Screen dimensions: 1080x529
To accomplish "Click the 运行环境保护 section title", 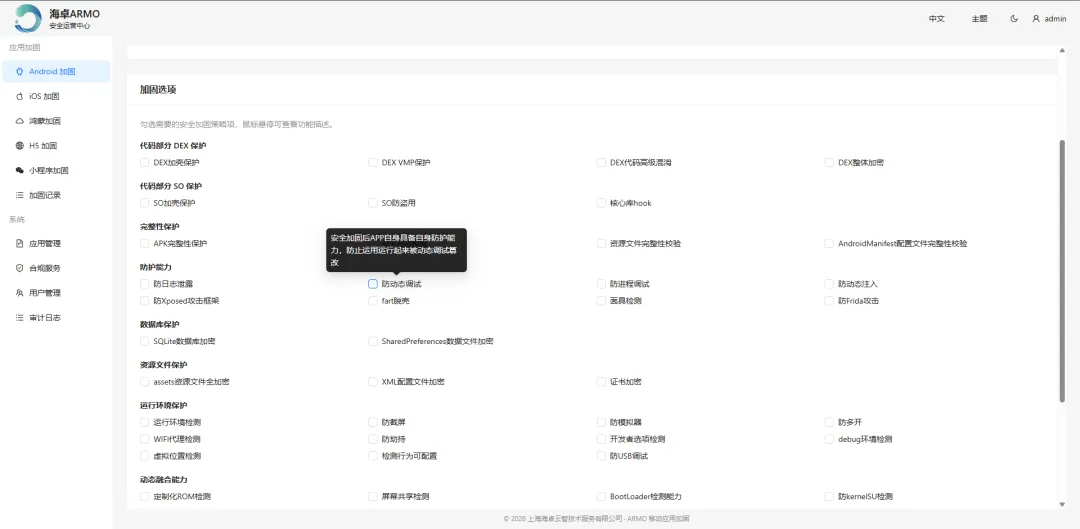I will pos(163,406).
